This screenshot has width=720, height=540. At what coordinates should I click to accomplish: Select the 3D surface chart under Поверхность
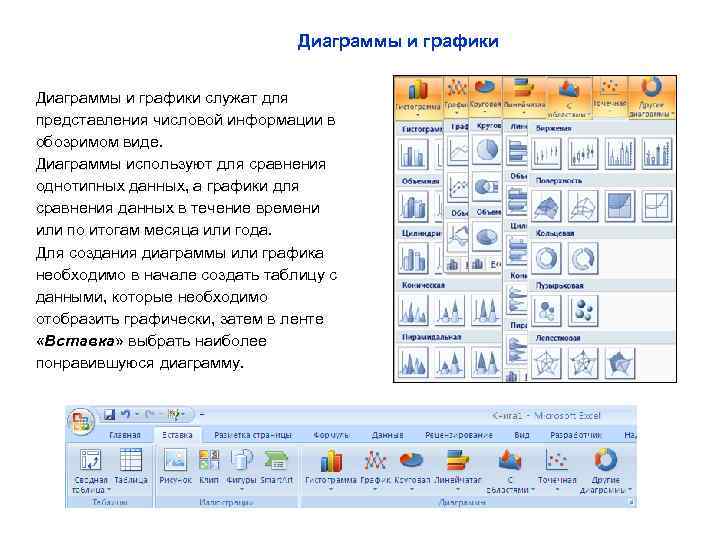(x=546, y=206)
